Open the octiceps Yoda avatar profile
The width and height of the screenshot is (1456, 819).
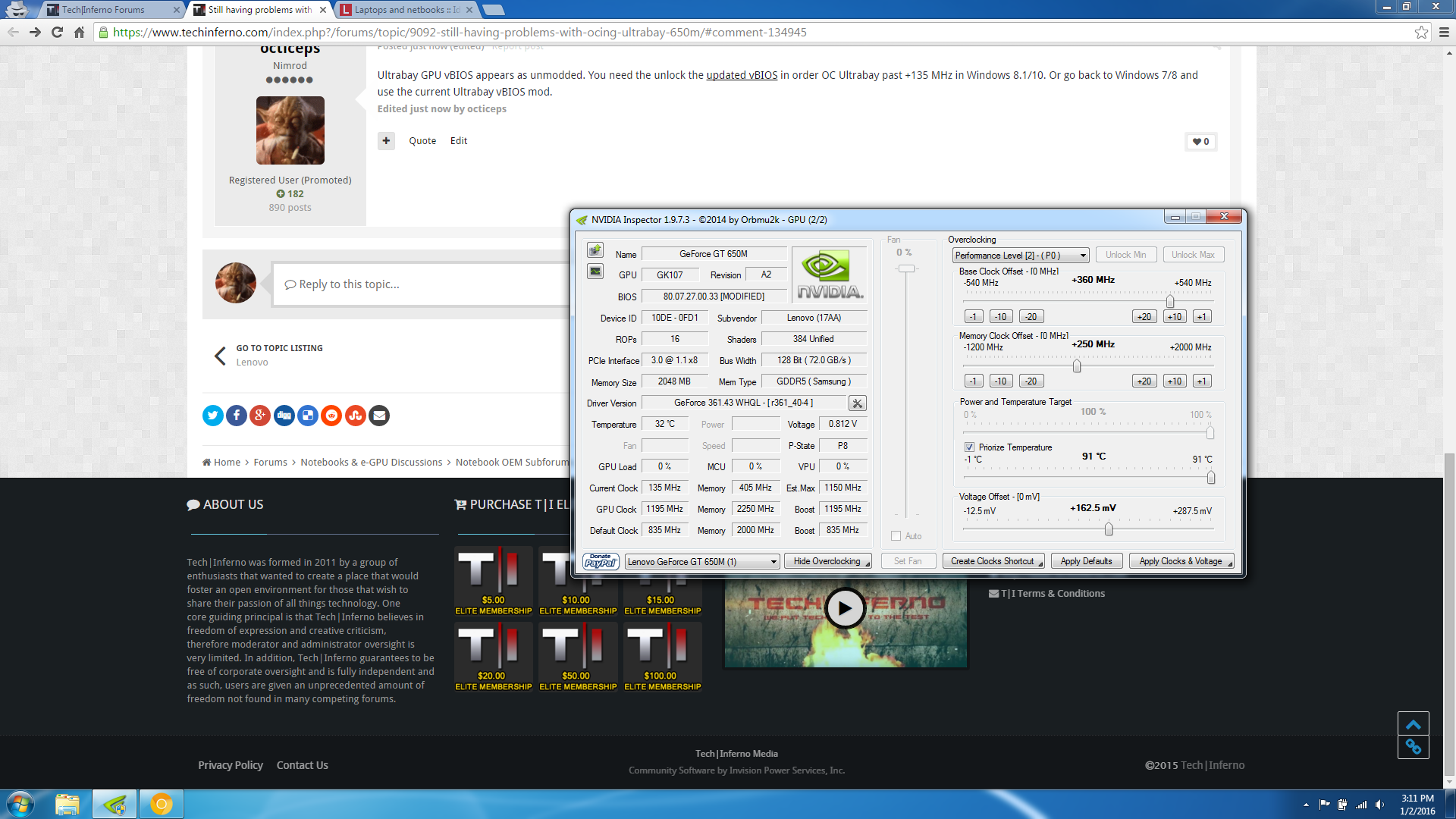pos(290,130)
